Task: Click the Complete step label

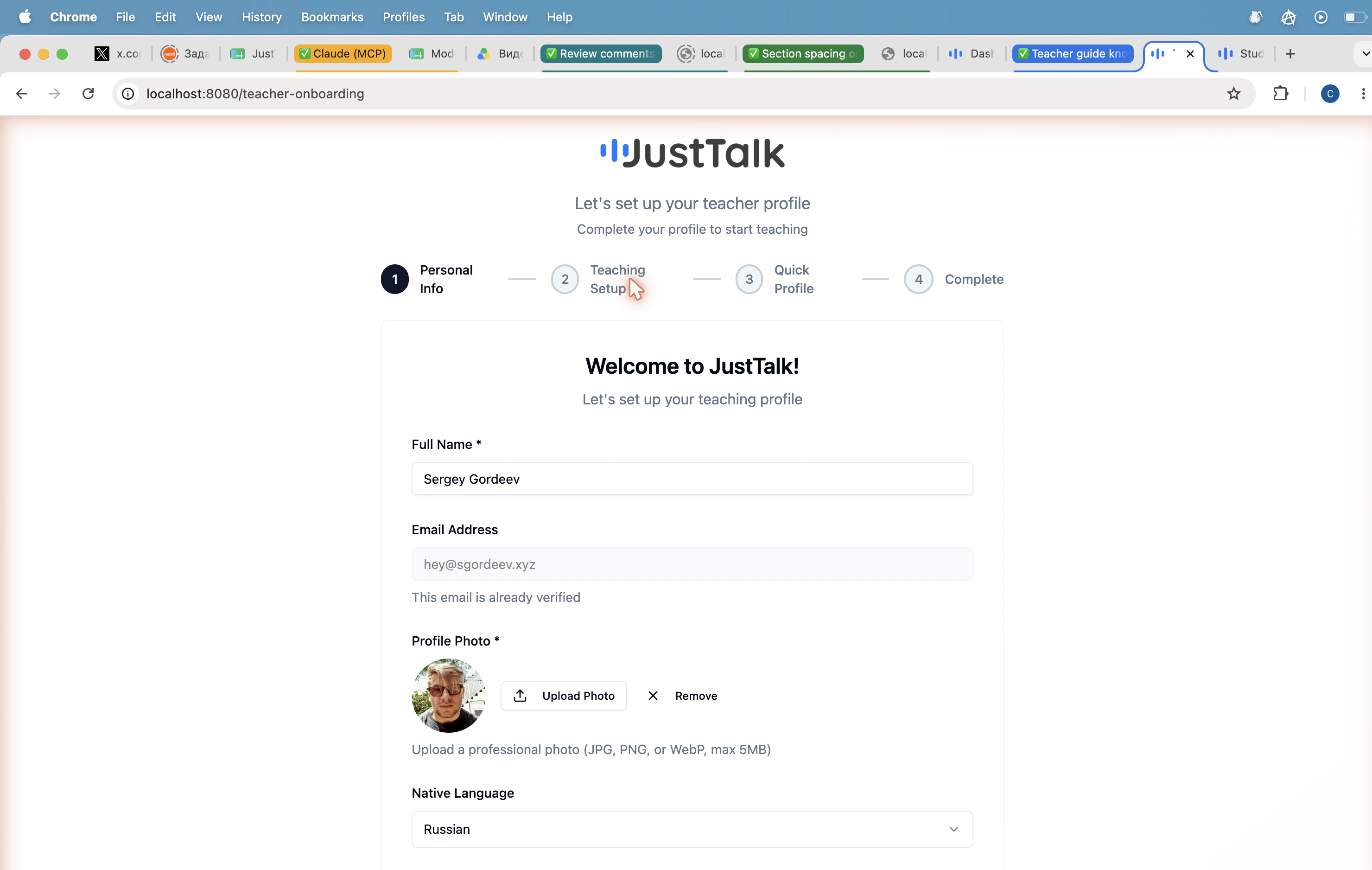Action: pyautogui.click(x=974, y=279)
